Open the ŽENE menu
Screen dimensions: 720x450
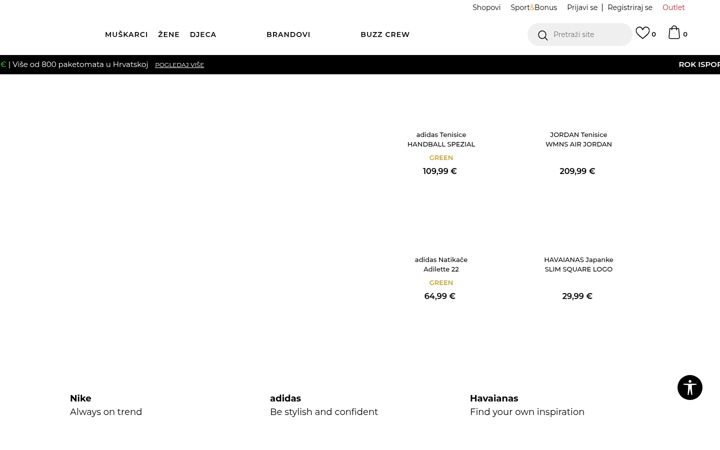tap(169, 34)
